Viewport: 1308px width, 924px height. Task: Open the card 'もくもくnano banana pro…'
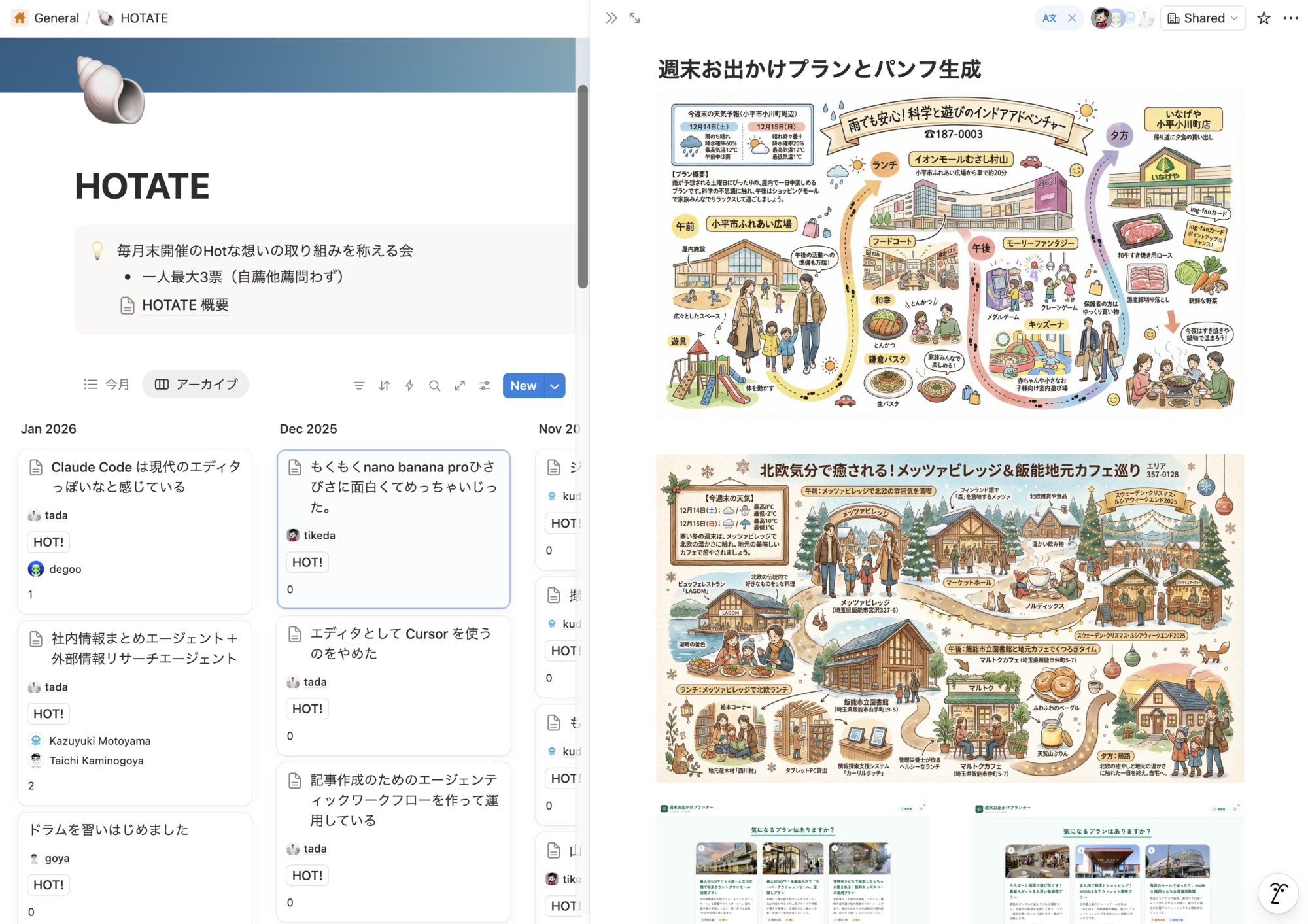pyautogui.click(x=394, y=528)
